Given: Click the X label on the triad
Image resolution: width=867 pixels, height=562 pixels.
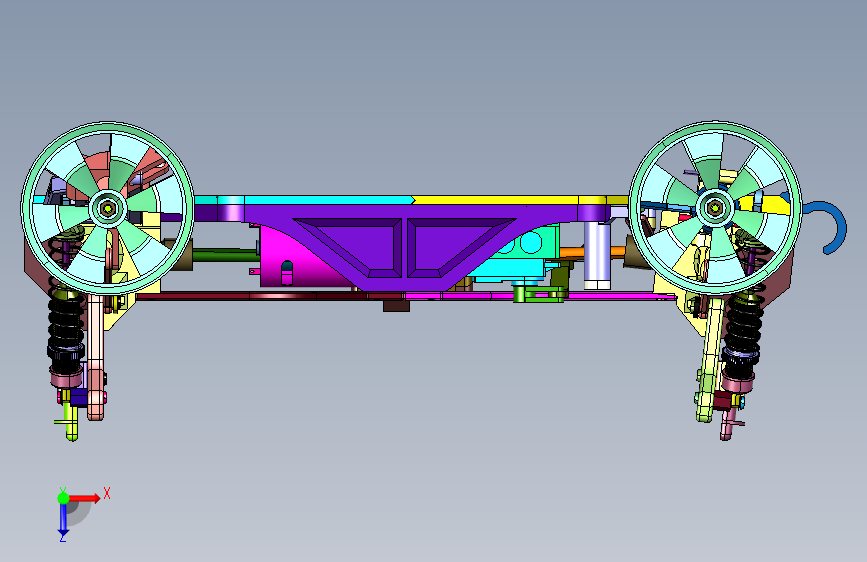Looking at the screenshot, I should [x=107, y=493].
